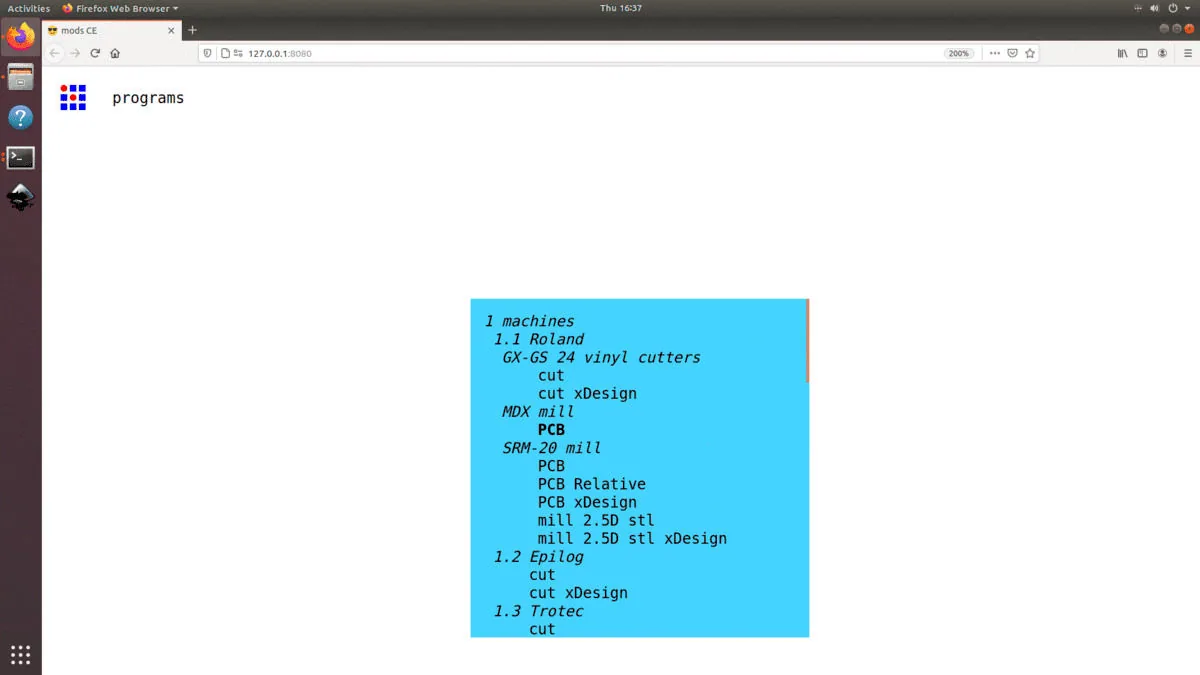The width and height of the screenshot is (1200, 675).
Task: Toggle Firefox sidebar view icon
Action: point(1143,53)
